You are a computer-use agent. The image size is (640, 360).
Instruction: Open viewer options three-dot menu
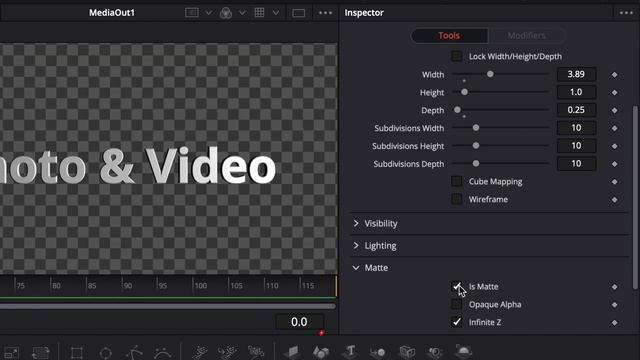[325, 13]
